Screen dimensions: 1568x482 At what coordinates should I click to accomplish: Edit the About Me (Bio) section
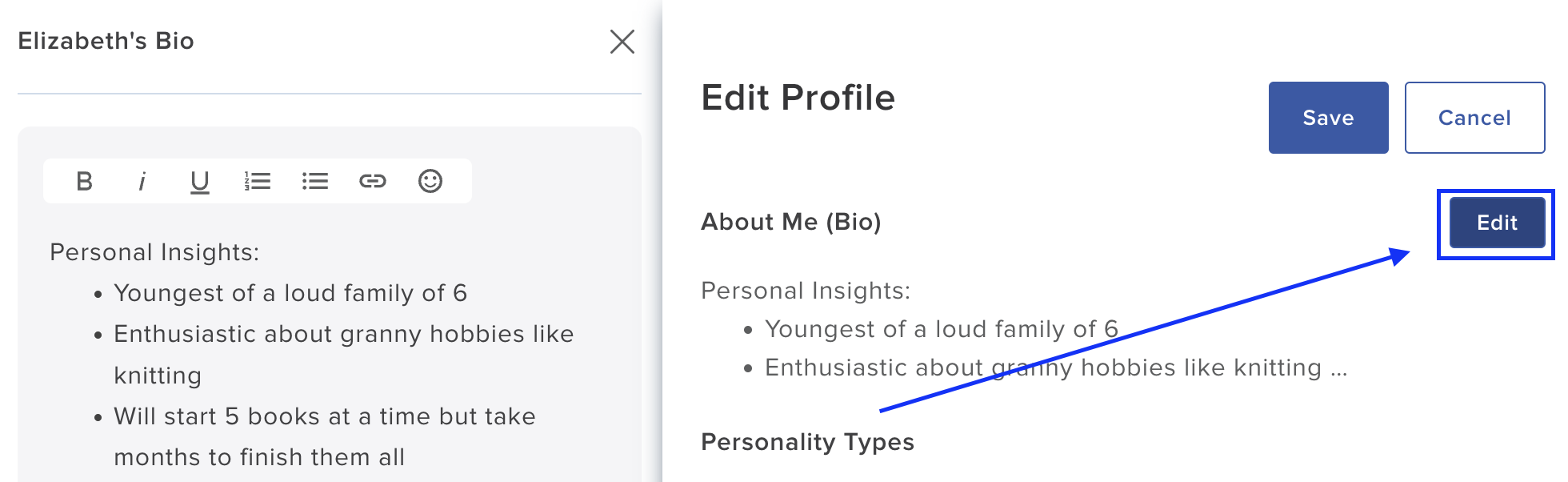coord(1496,223)
